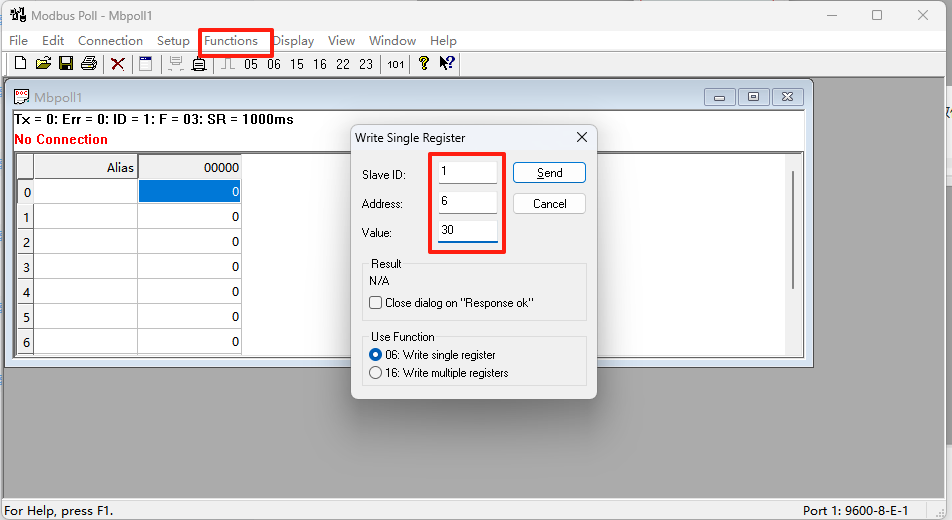Click the Alias cell in row 1
The width and height of the screenshot is (952, 520).
[86, 216]
